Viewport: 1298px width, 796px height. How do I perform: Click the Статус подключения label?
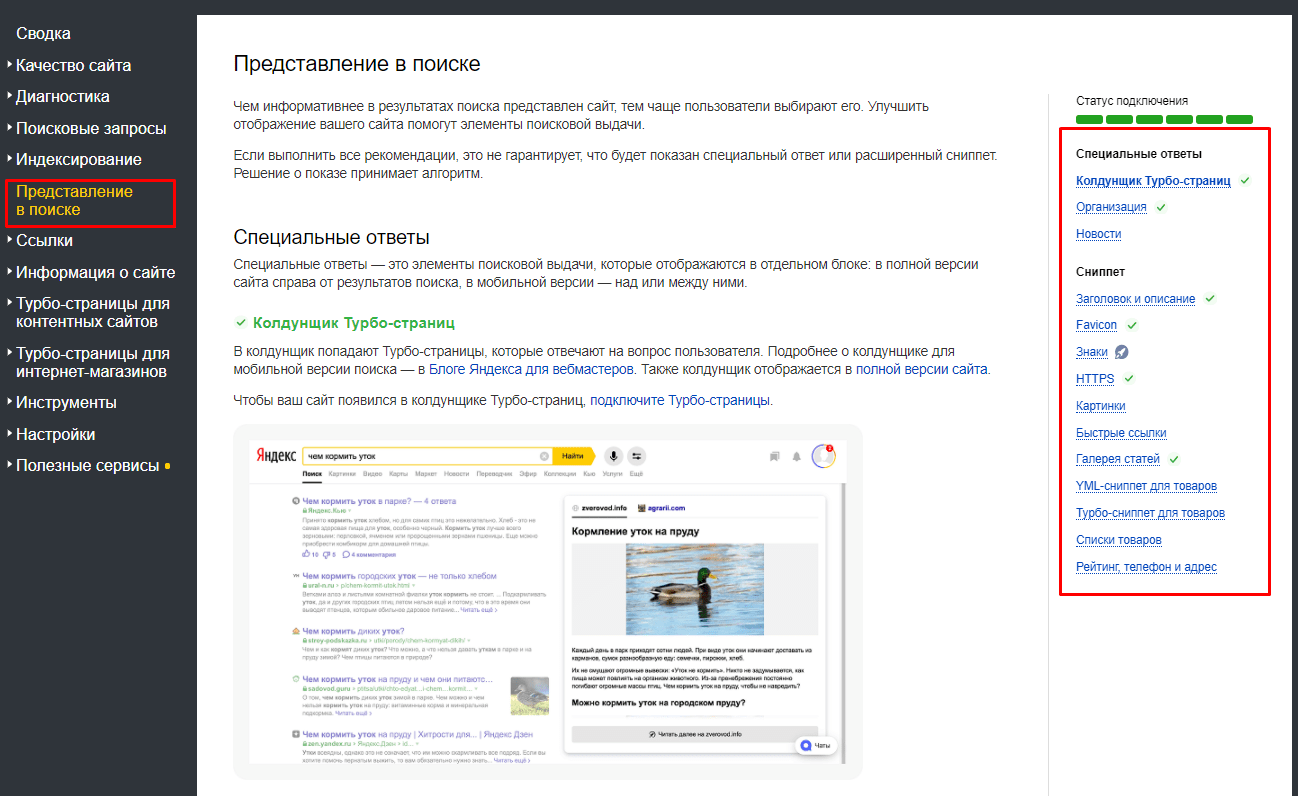(1132, 101)
